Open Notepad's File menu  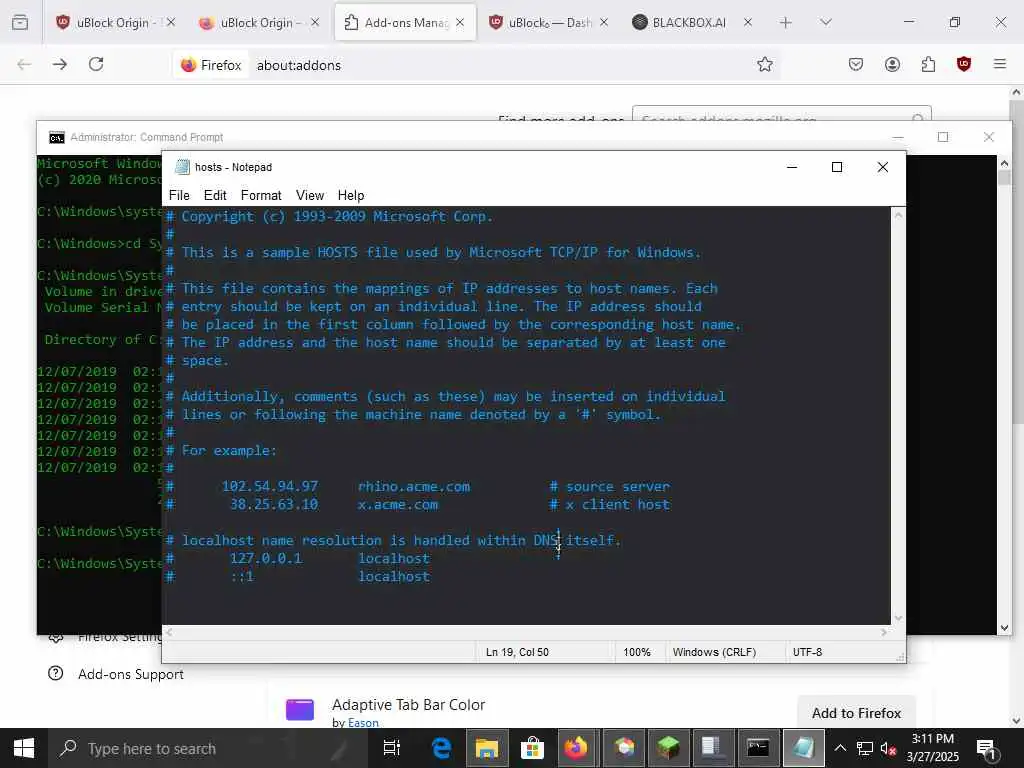point(179,195)
